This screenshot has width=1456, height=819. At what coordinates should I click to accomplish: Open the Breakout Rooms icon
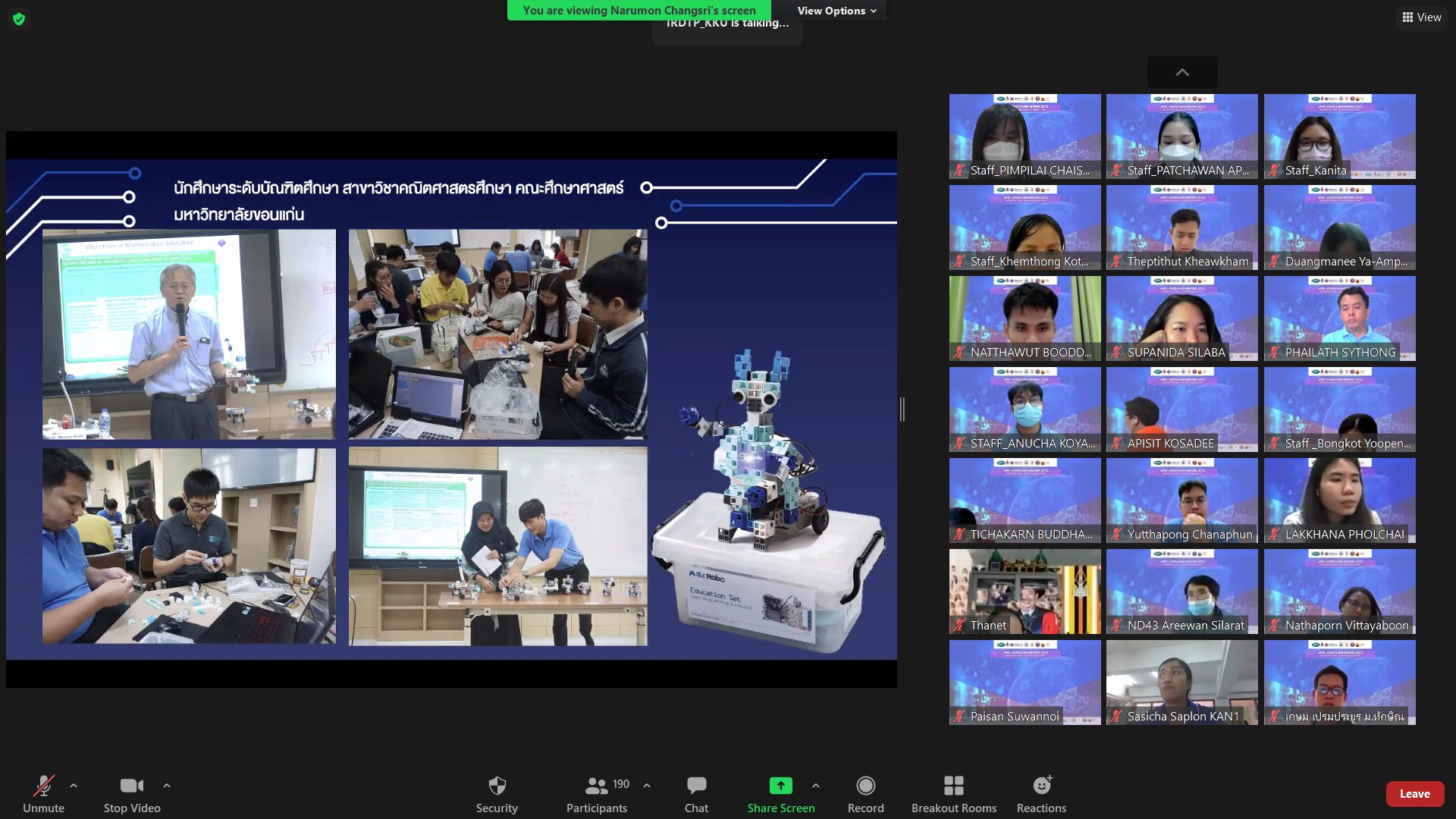[953, 786]
